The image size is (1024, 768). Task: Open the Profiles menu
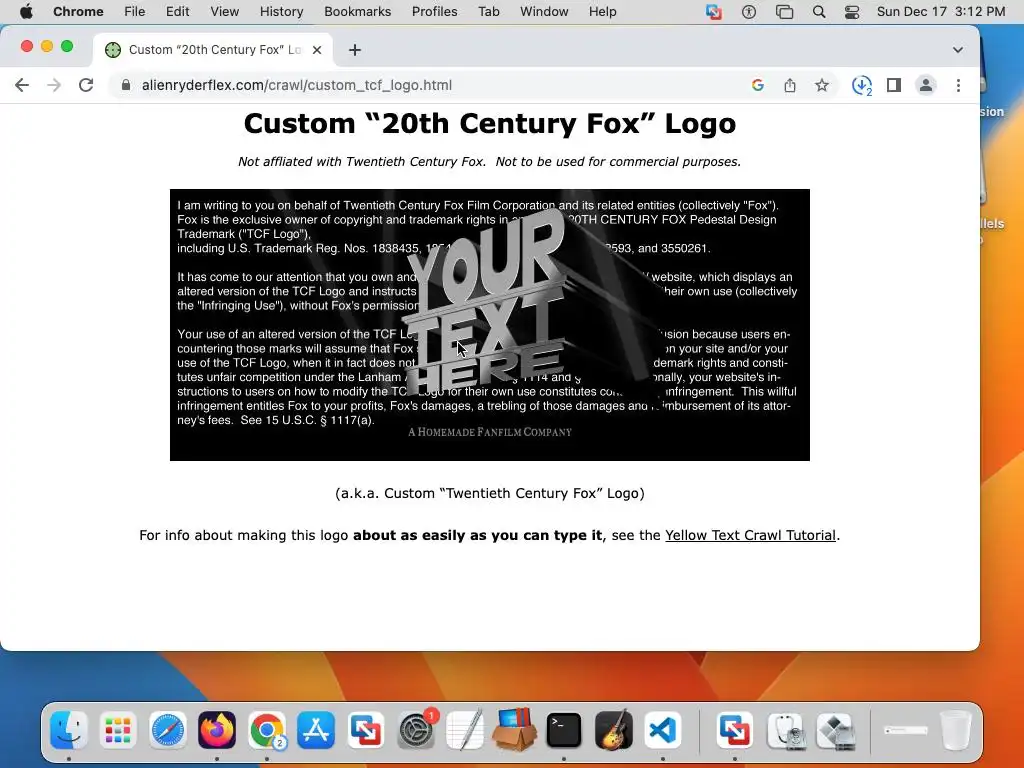[434, 11]
